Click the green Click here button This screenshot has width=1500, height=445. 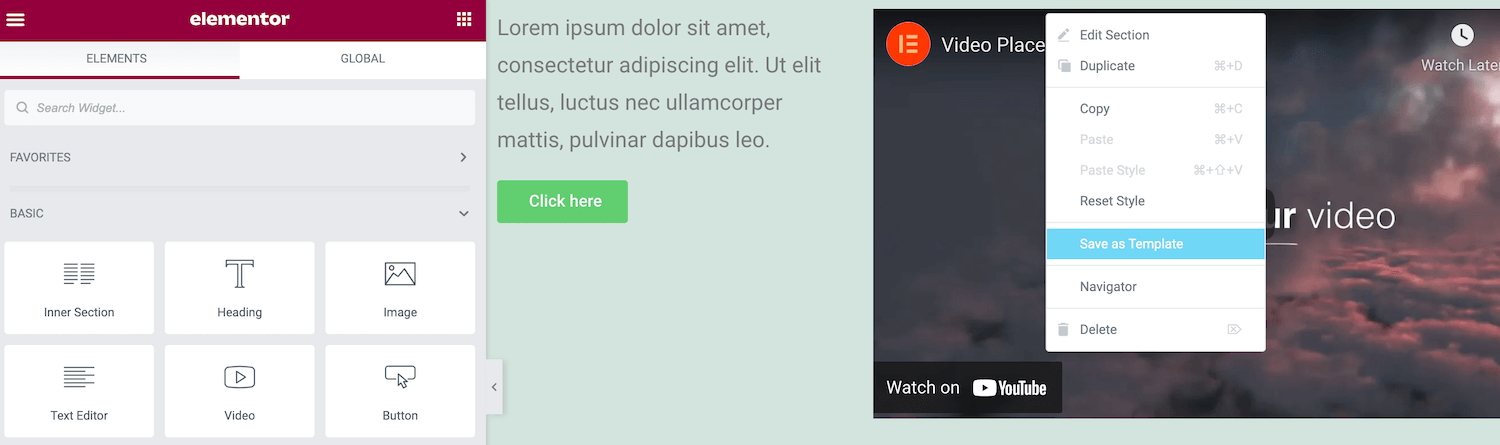tap(562, 201)
